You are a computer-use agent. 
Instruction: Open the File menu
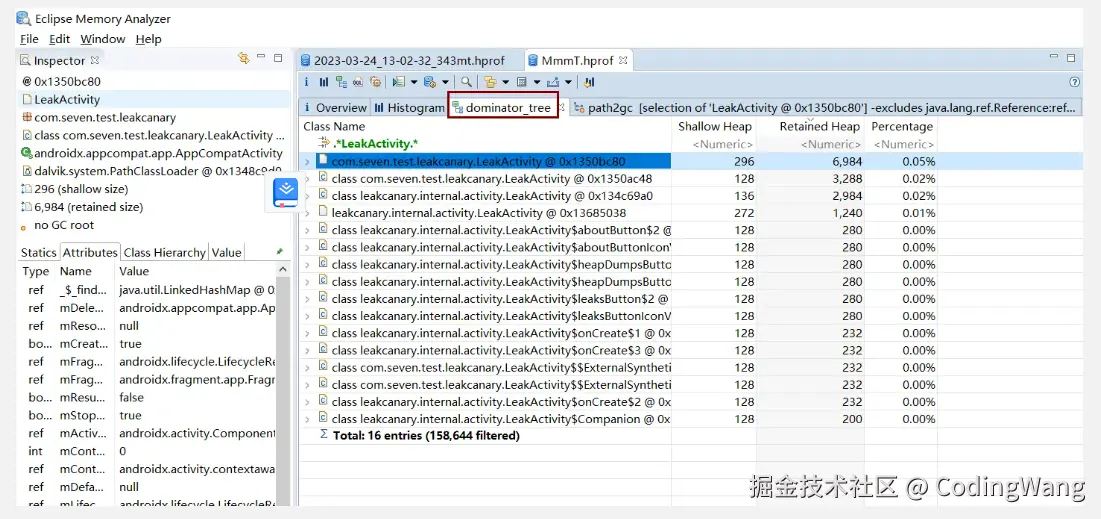point(29,39)
